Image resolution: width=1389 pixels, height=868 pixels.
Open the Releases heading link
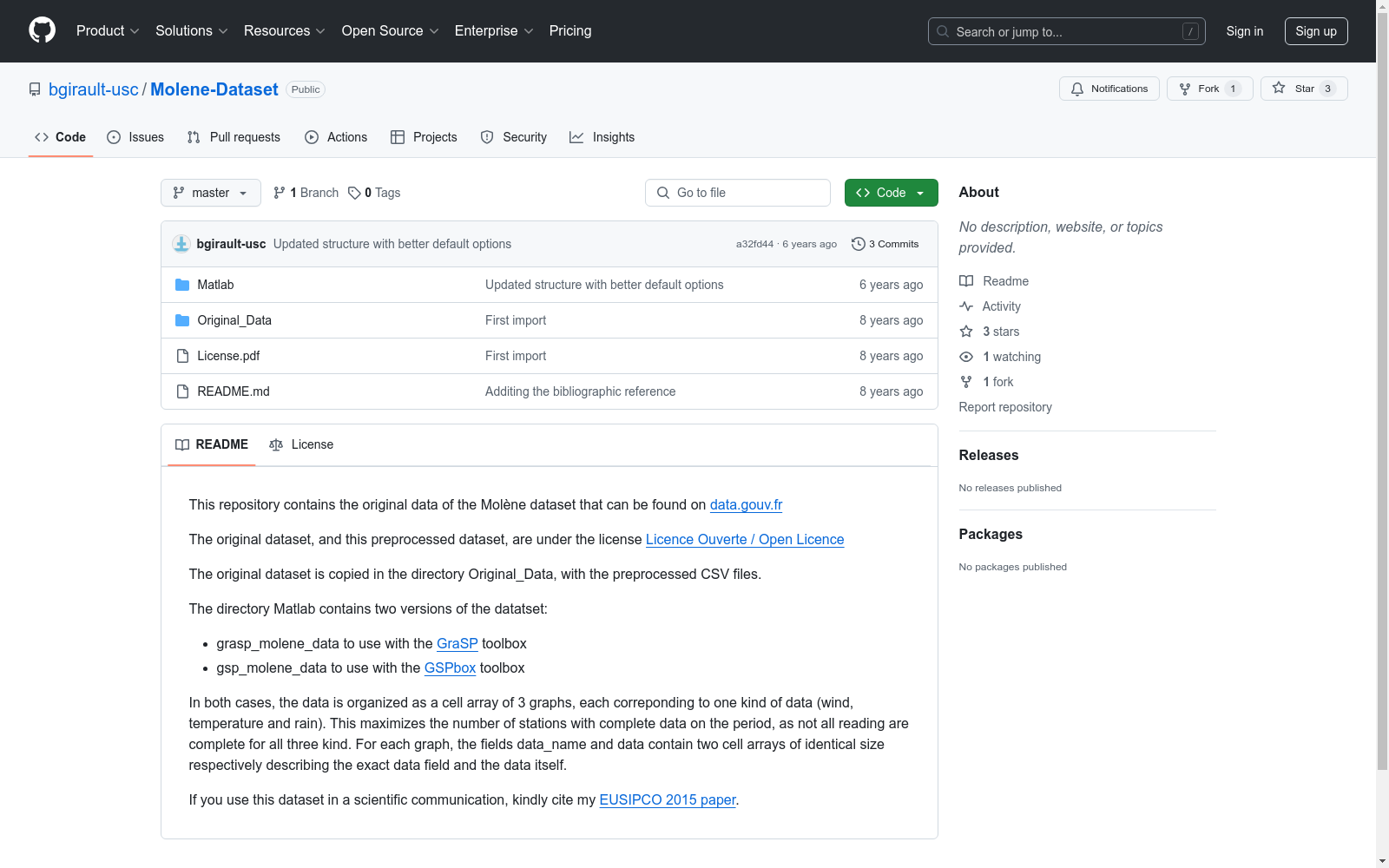pyautogui.click(x=989, y=455)
